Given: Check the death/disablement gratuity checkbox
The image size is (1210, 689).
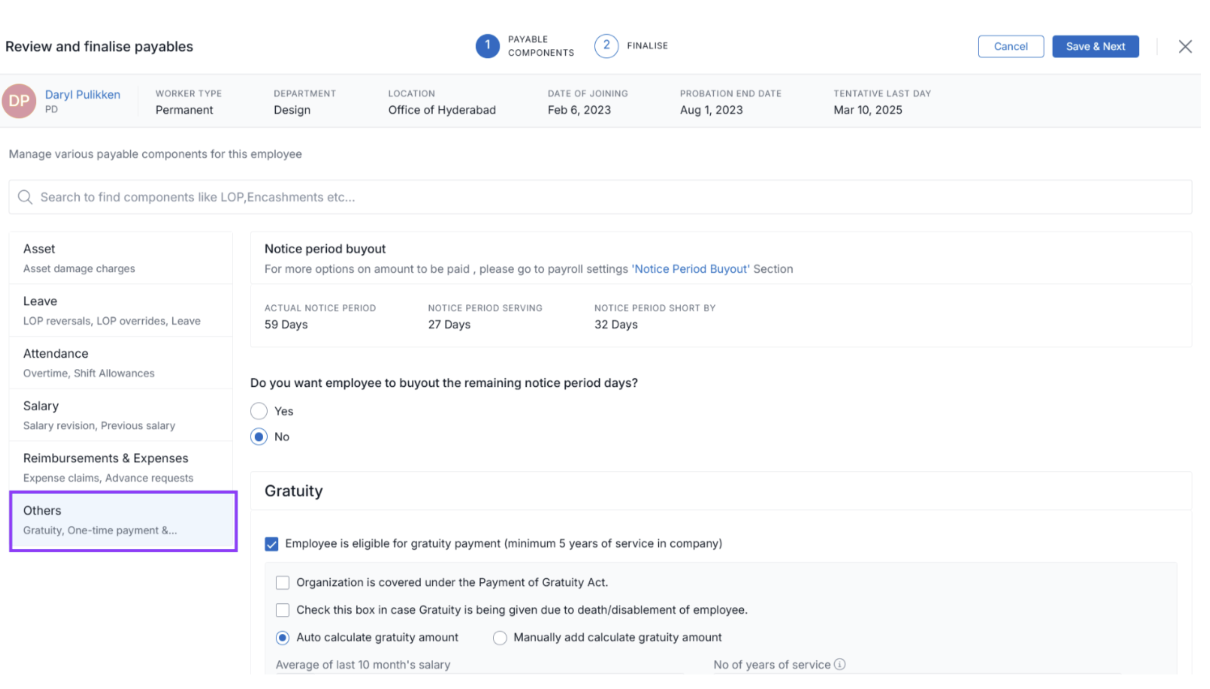Looking at the screenshot, I should click(x=283, y=610).
